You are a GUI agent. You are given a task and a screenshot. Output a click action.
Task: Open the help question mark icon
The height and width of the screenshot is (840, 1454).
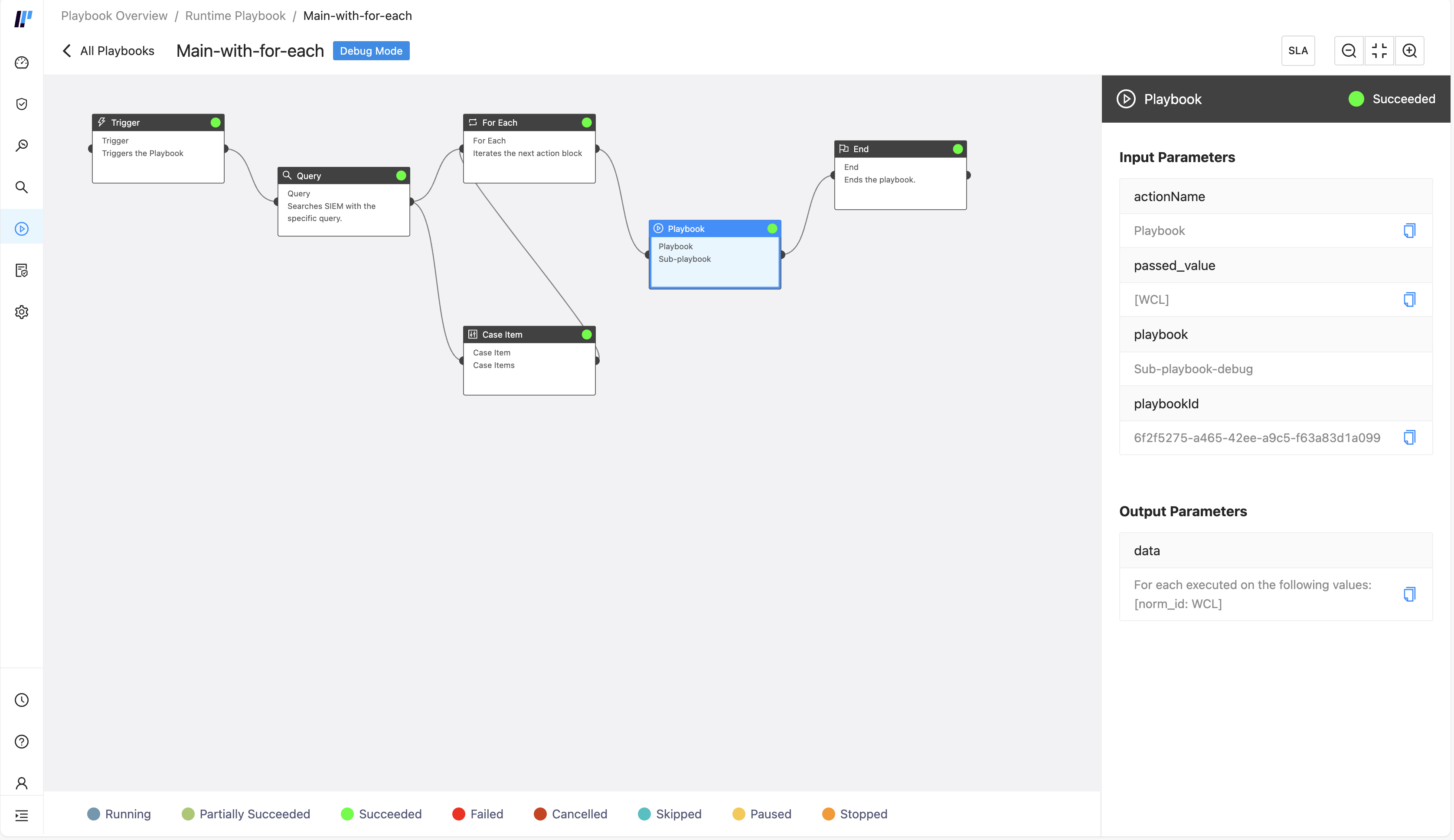tap(22, 742)
